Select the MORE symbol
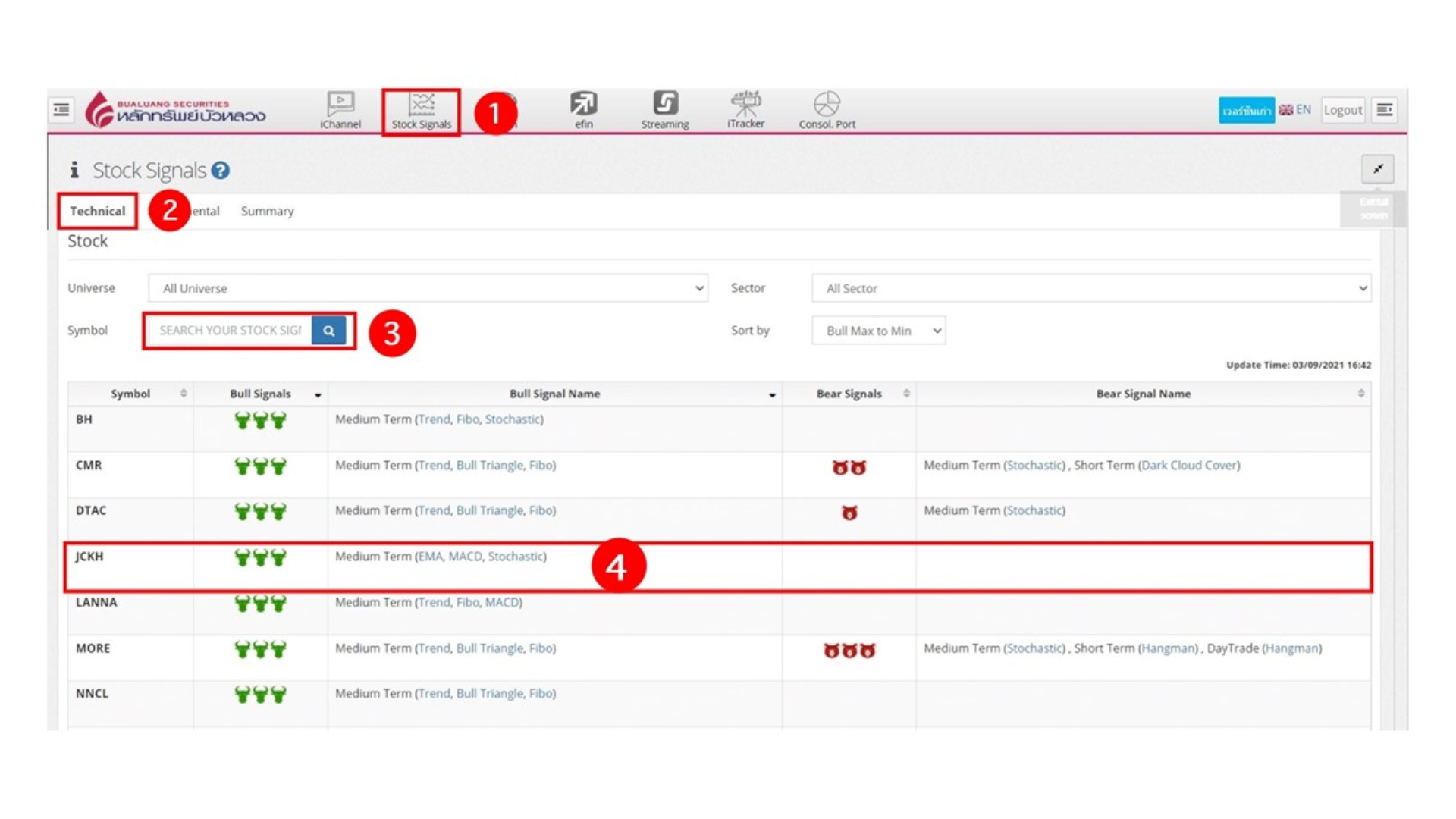Viewport: 1456px width, 819px height. (93, 648)
